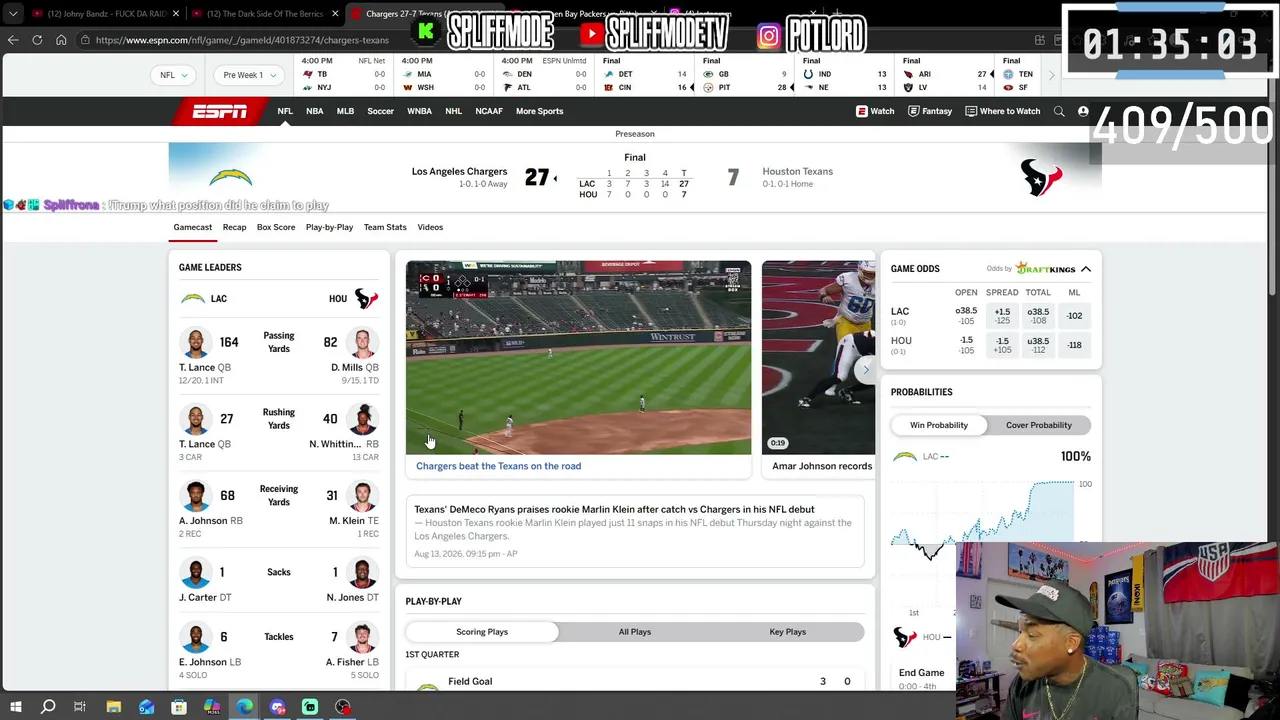Viewport: 1280px width, 720px height.
Task: Select the Cover Probability toggle
Action: [1039, 425]
